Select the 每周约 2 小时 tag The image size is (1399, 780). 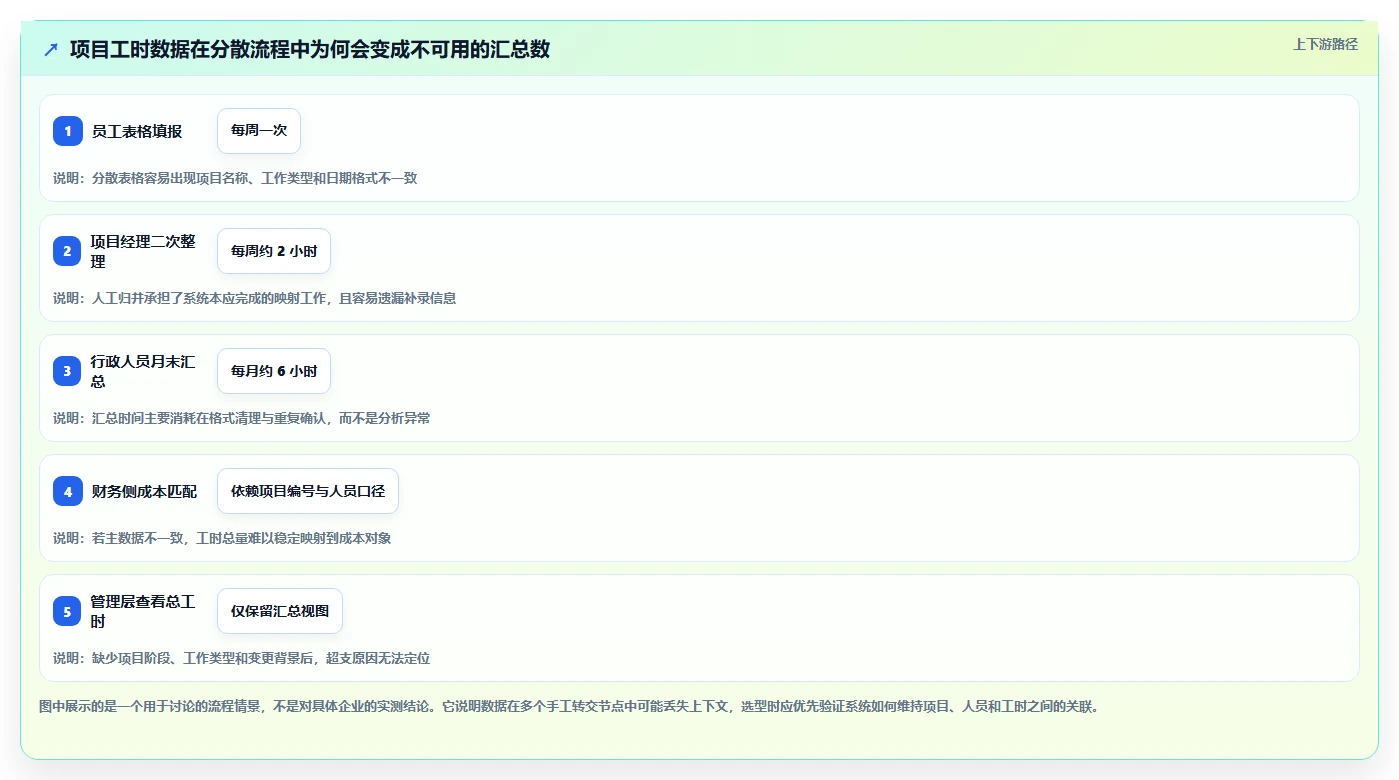pyautogui.click(x=274, y=251)
